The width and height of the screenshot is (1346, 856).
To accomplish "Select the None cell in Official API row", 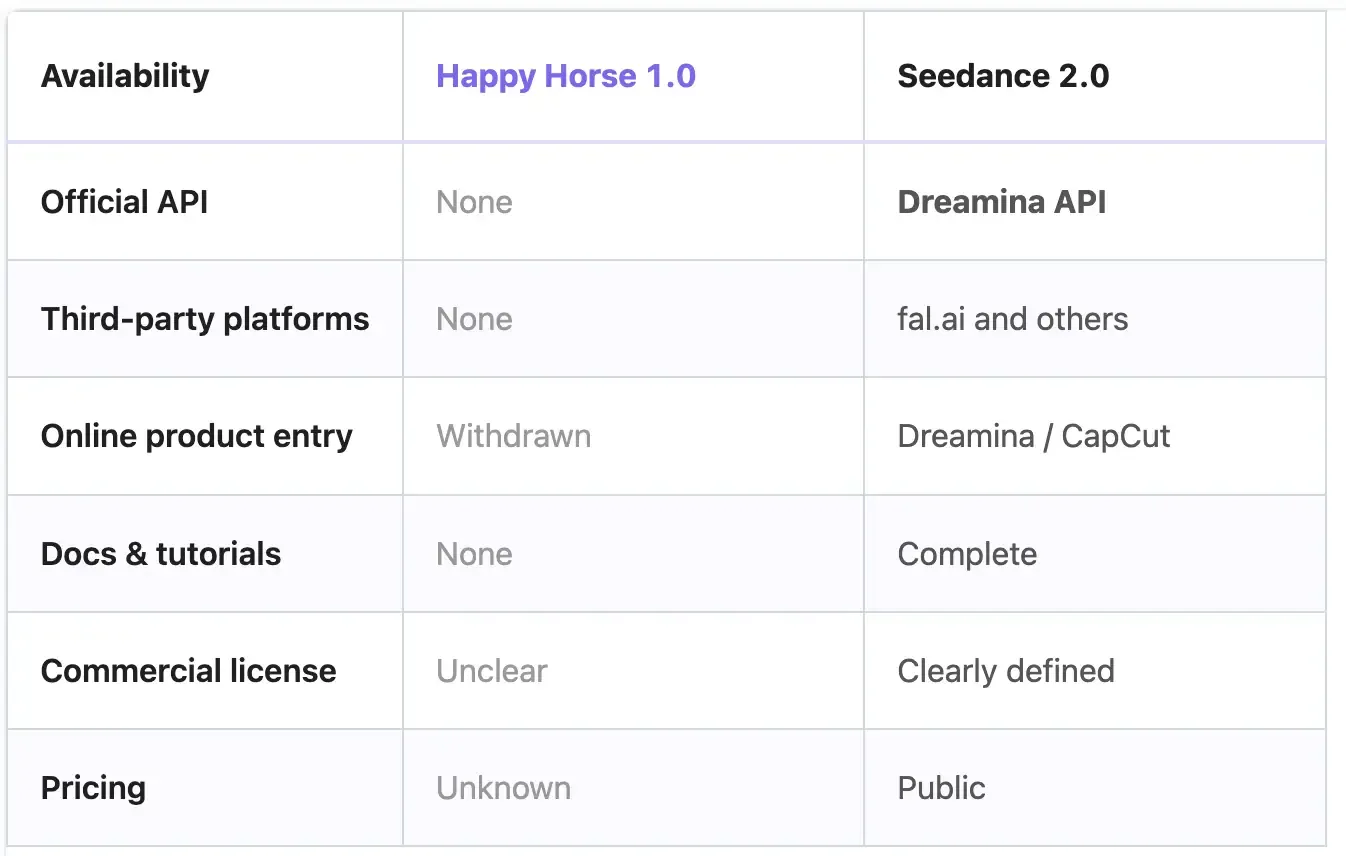I will (474, 202).
